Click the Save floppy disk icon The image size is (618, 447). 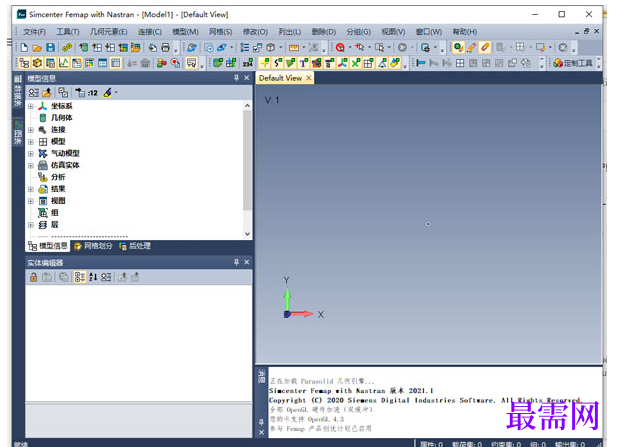(x=50, y=48)
